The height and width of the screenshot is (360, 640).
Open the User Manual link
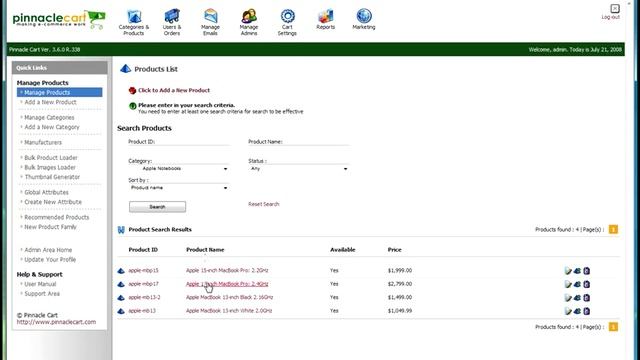40,284
